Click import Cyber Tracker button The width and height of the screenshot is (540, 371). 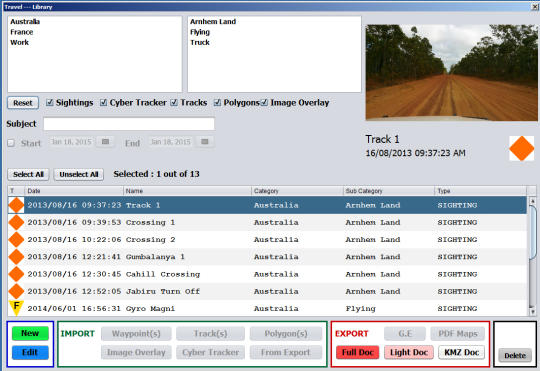[x=210, y=352]
